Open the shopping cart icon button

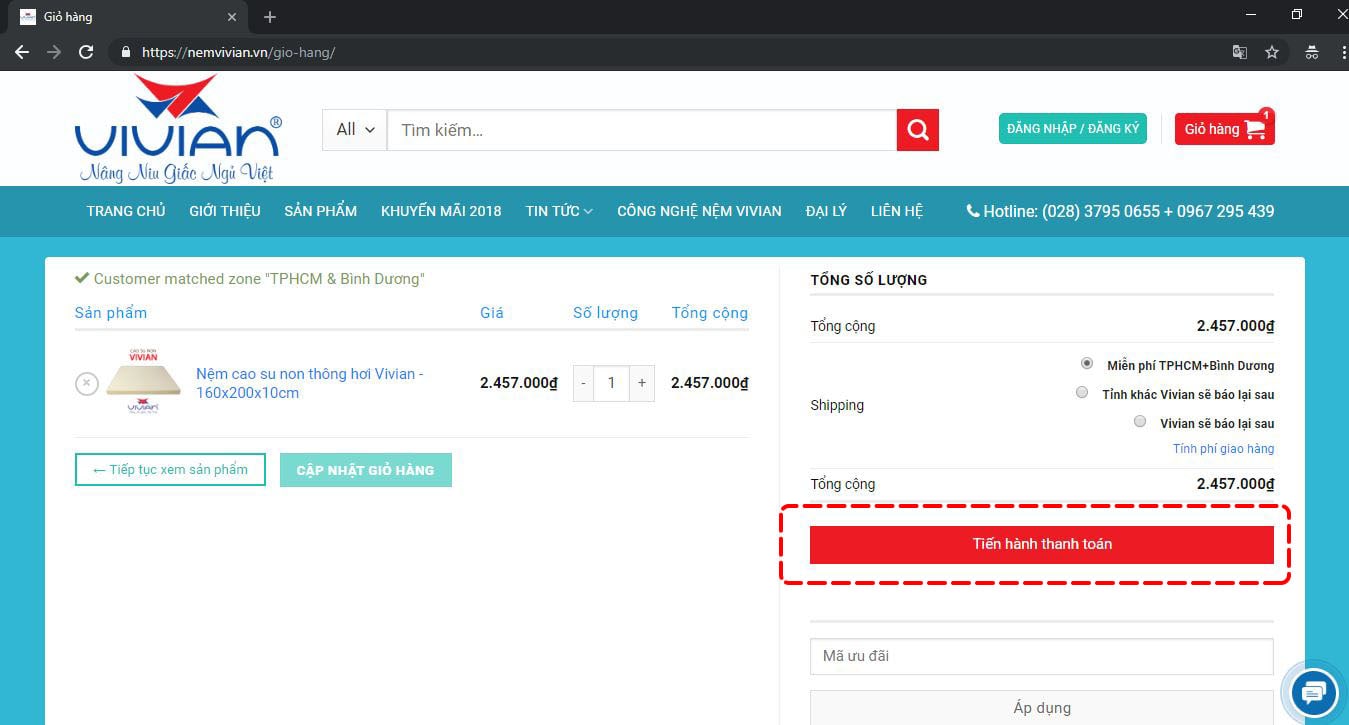click(1225, 129)
